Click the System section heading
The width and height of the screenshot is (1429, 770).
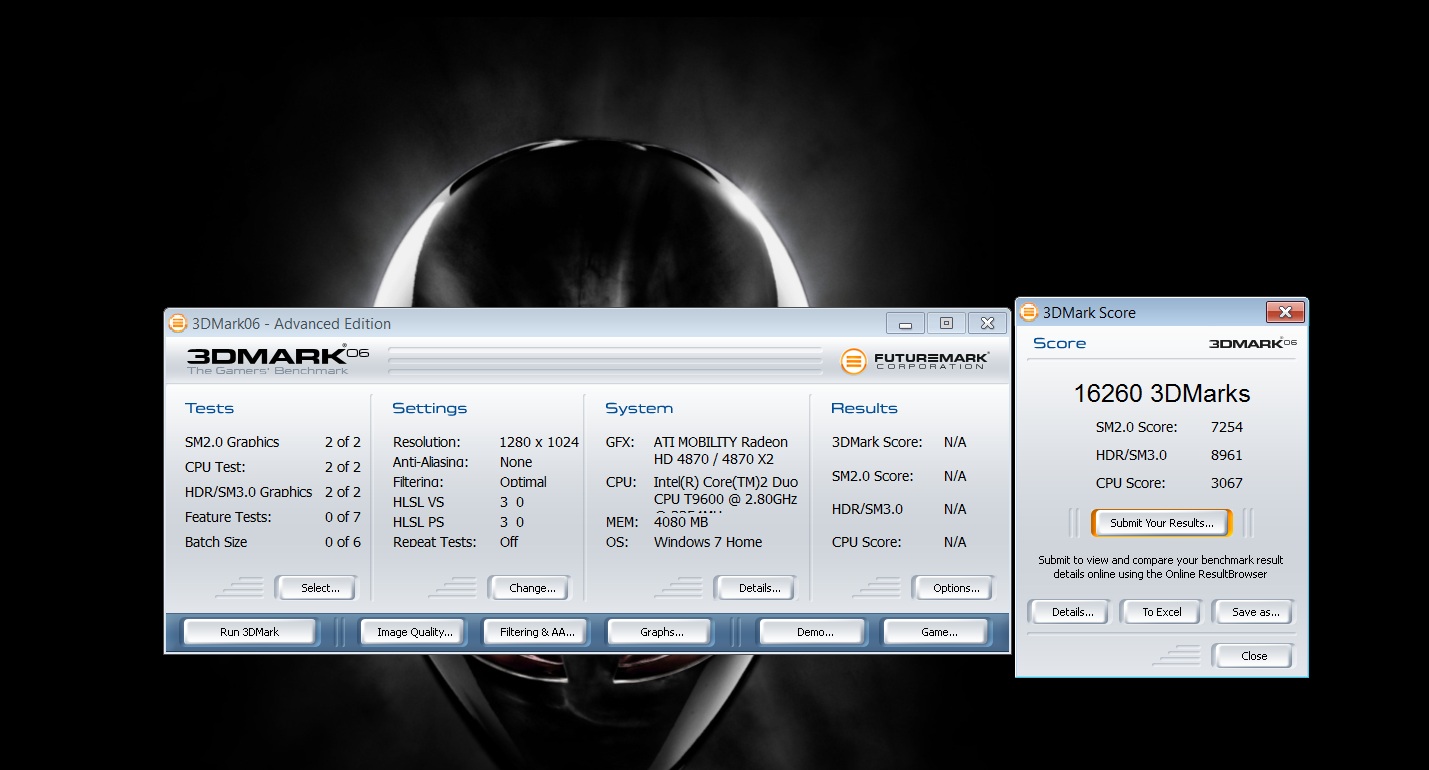click(x=639, y=408)
